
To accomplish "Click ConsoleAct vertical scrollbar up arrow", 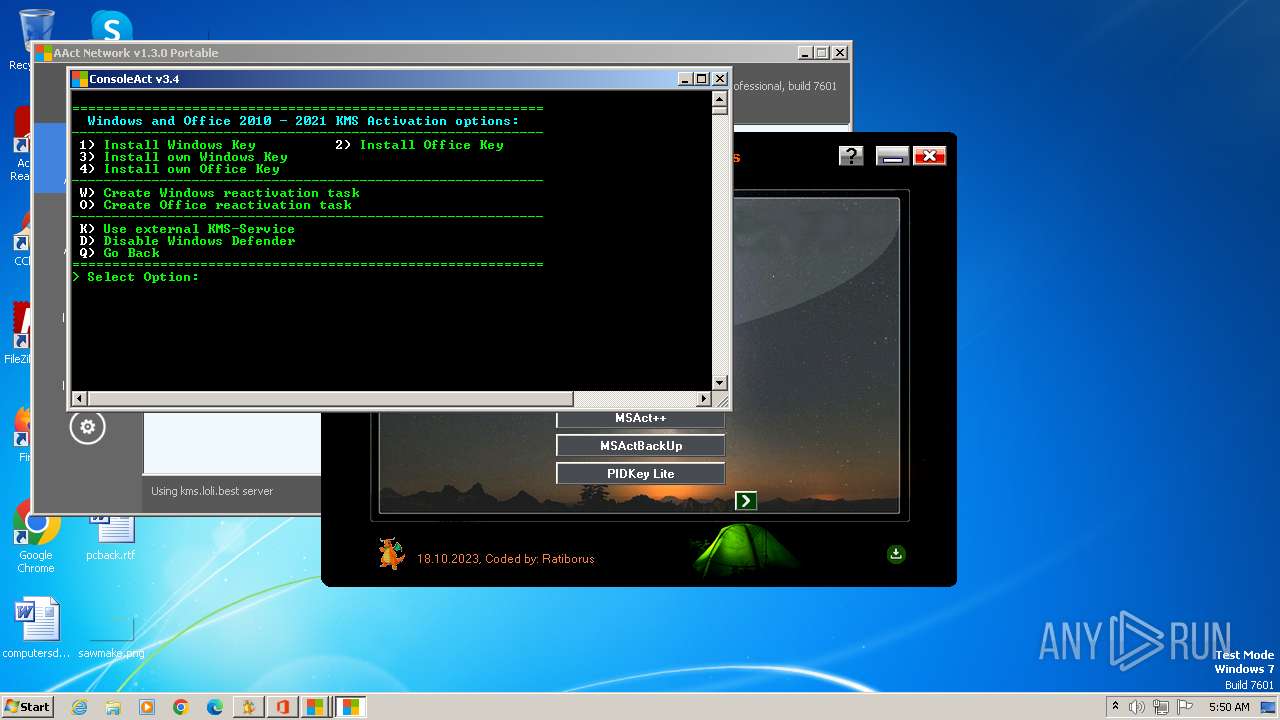I will coord(719,99).
